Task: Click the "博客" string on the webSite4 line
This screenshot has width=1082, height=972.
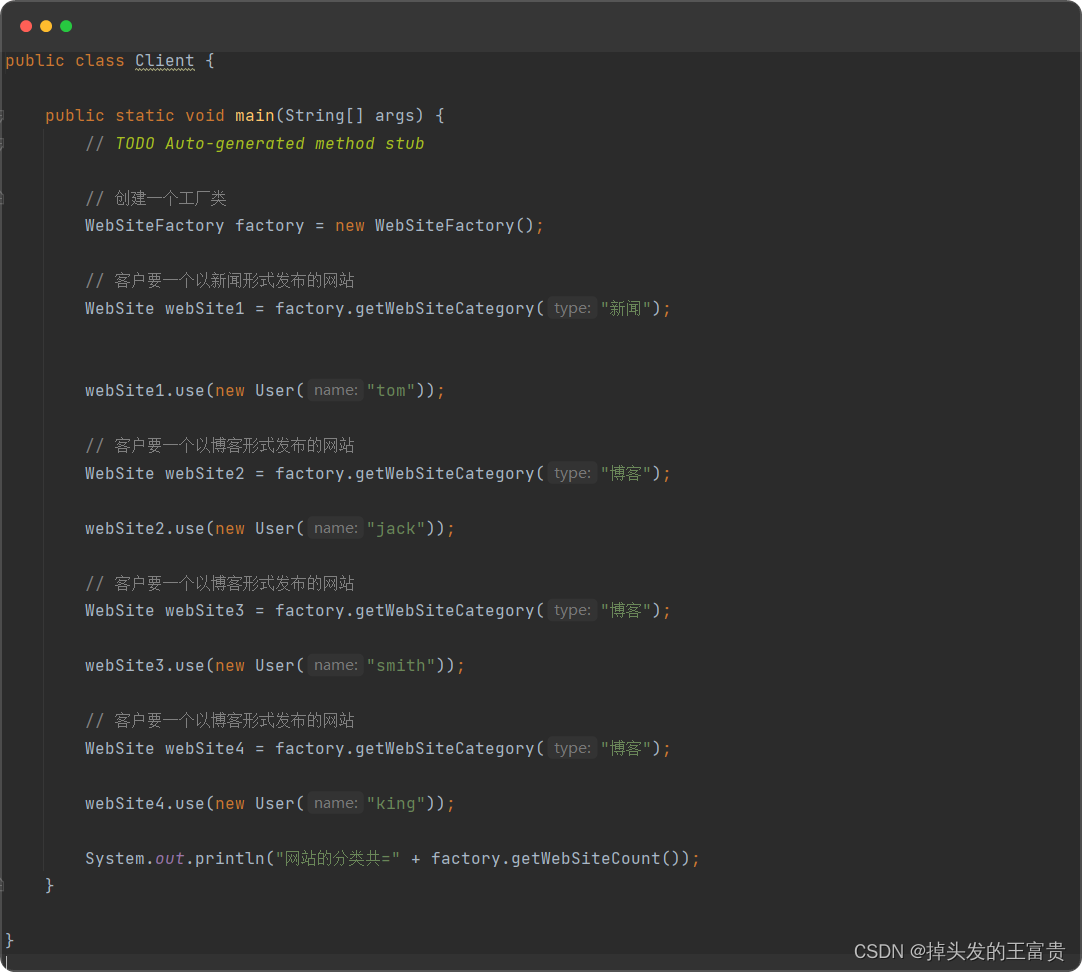Action: pyautogui.click(x=625, y=748)
